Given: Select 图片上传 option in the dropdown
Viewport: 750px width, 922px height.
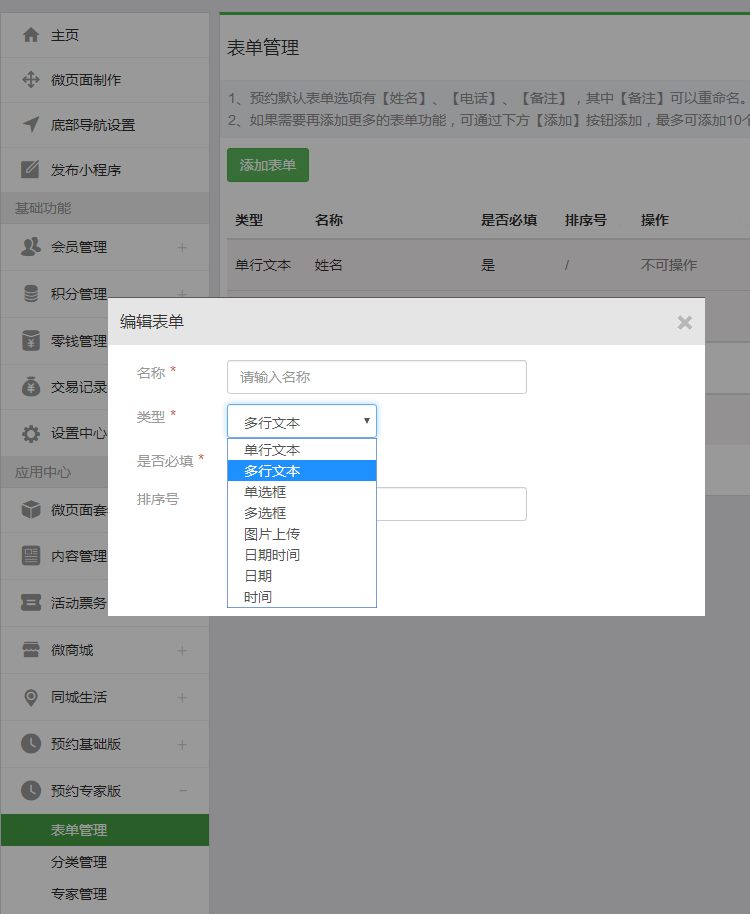Looking at the screenshot, I should pyautogui.click(x=271, y=534).
